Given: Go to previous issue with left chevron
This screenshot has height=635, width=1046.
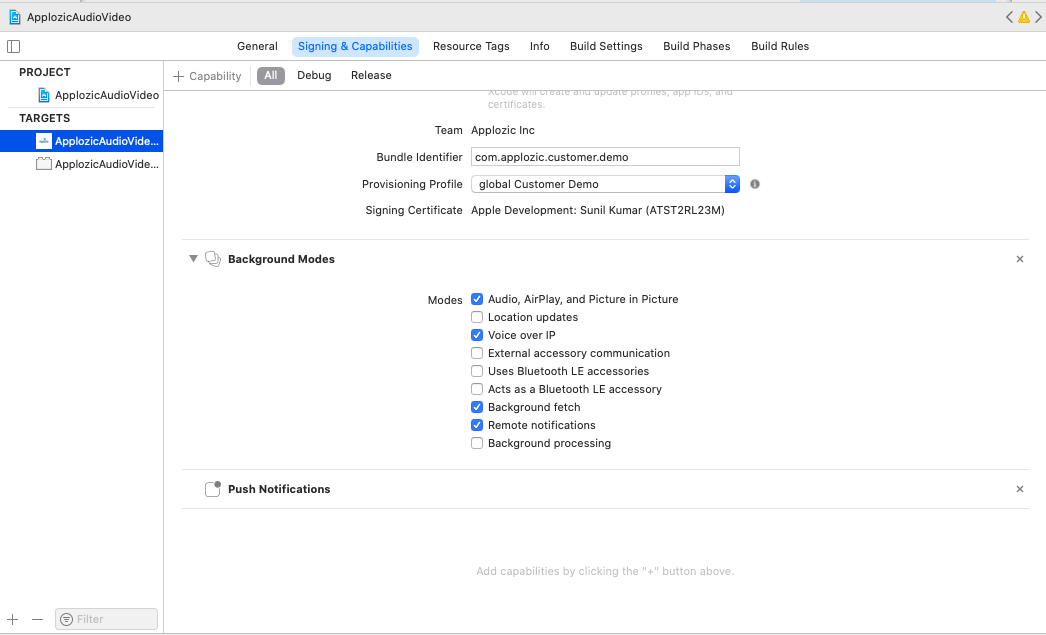Looking at the screenshot, I should tap(1009, 17).
